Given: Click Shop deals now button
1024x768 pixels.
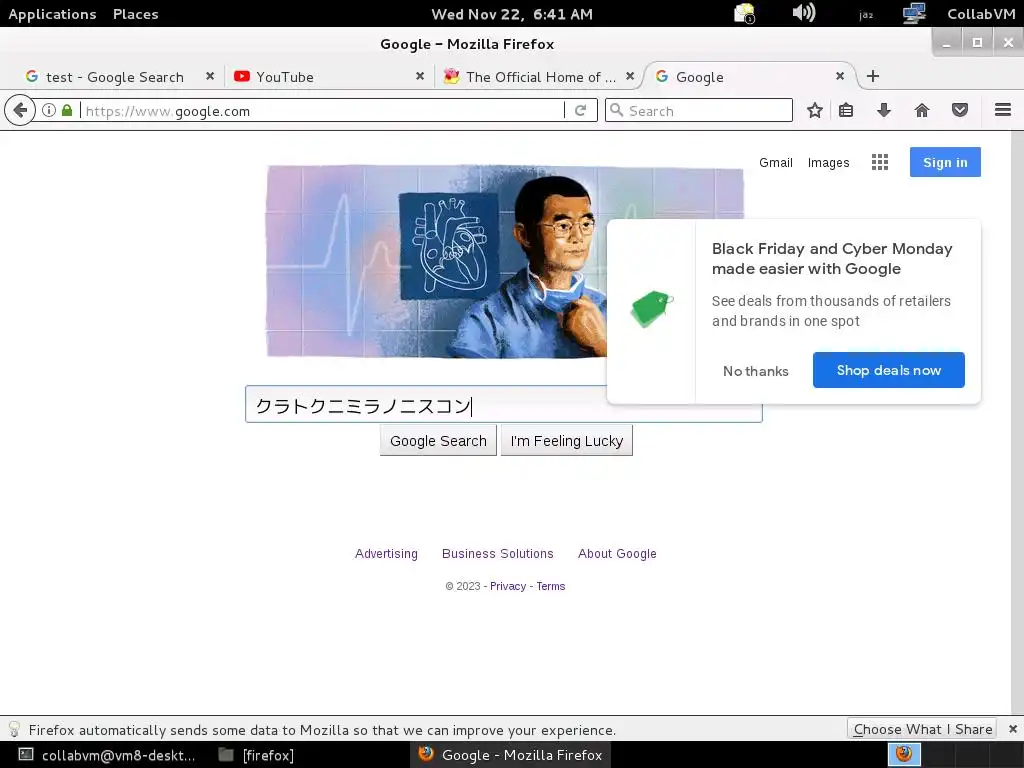Looking at the screenshot, I should (888, 370).
